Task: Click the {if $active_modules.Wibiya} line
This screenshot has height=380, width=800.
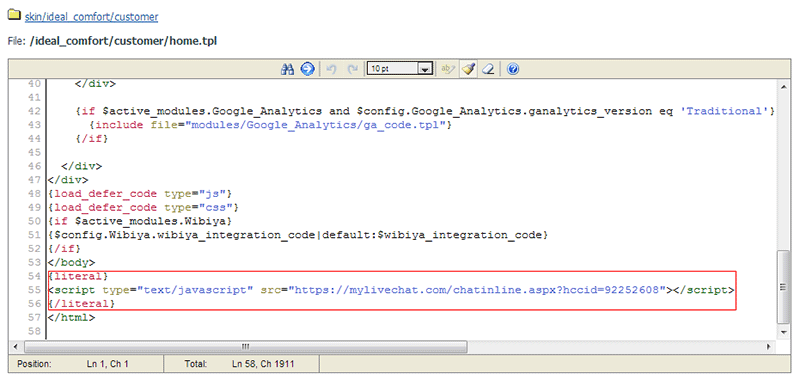Action: [x=141, y=221]
